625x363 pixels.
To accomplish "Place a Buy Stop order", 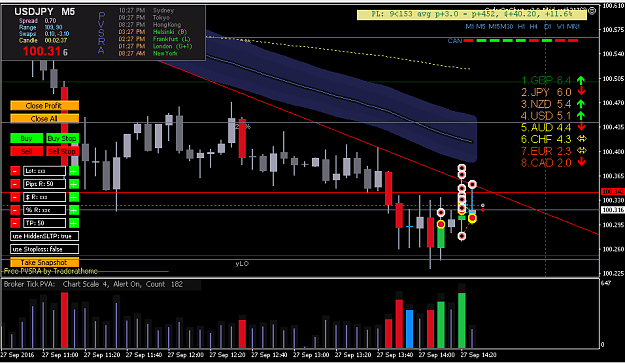I will tap(62, 138).
